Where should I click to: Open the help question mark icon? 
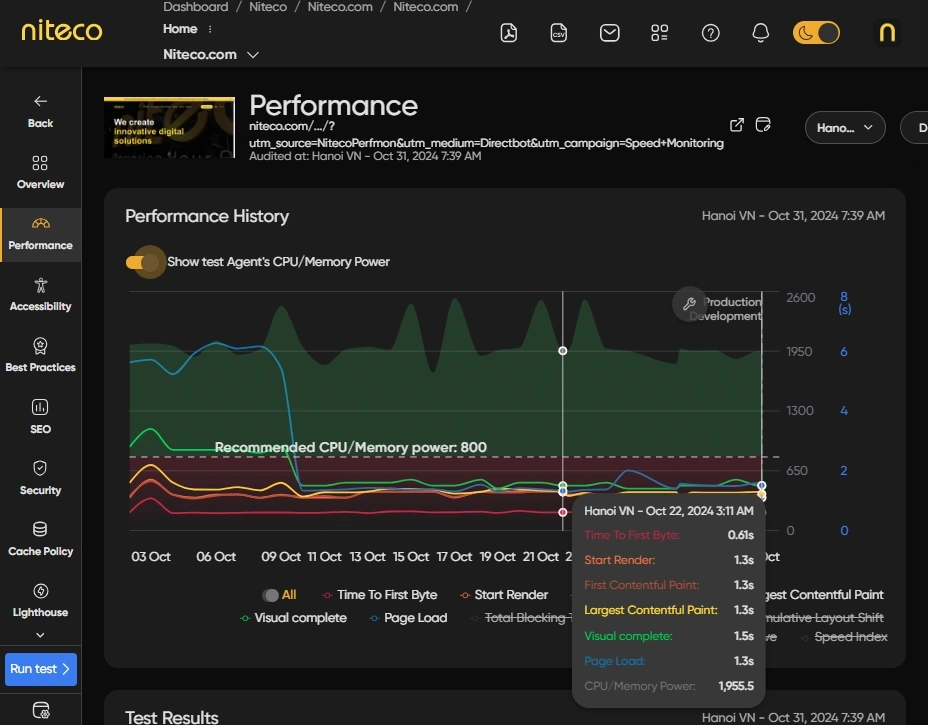pyautogui.click(x=710, y=33)
